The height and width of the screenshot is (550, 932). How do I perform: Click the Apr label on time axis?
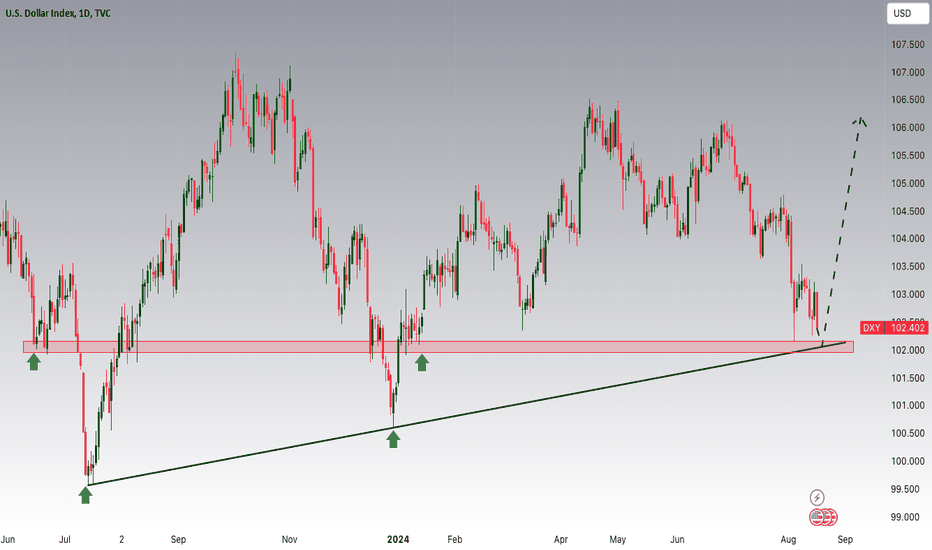pyautogui.click(x=561, y=539)
